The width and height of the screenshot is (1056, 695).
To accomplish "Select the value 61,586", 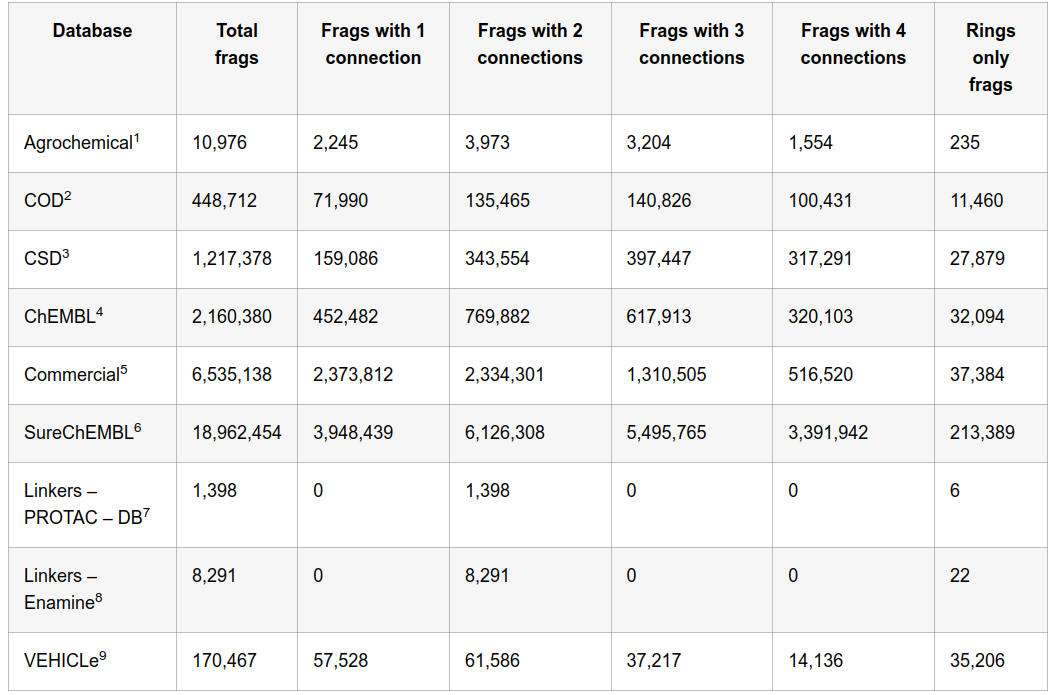I will pos(492,661).
